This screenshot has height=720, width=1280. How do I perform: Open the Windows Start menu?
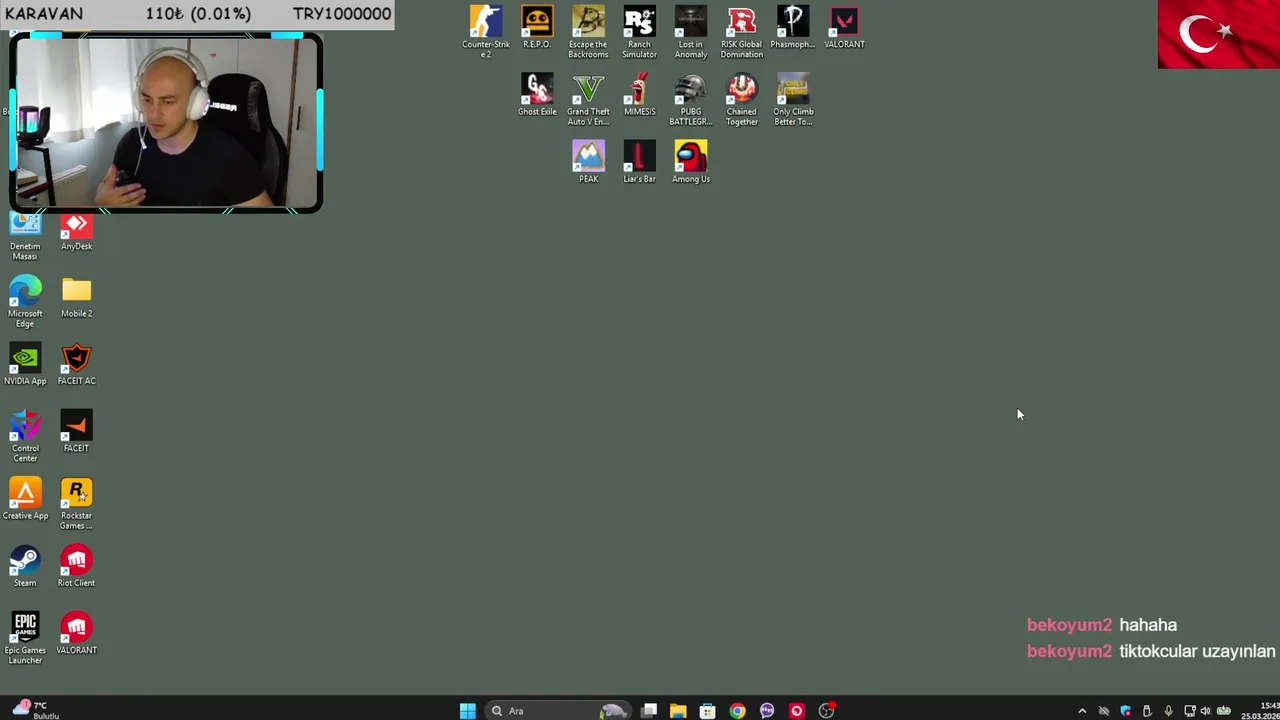point(467,711)
